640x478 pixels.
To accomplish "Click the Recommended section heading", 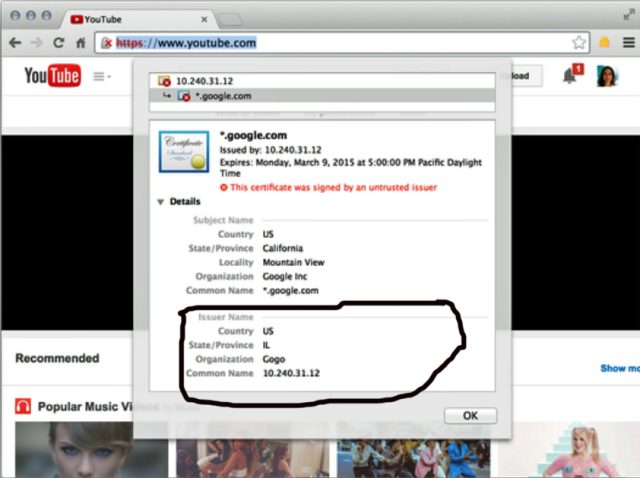I will point(57,358).
